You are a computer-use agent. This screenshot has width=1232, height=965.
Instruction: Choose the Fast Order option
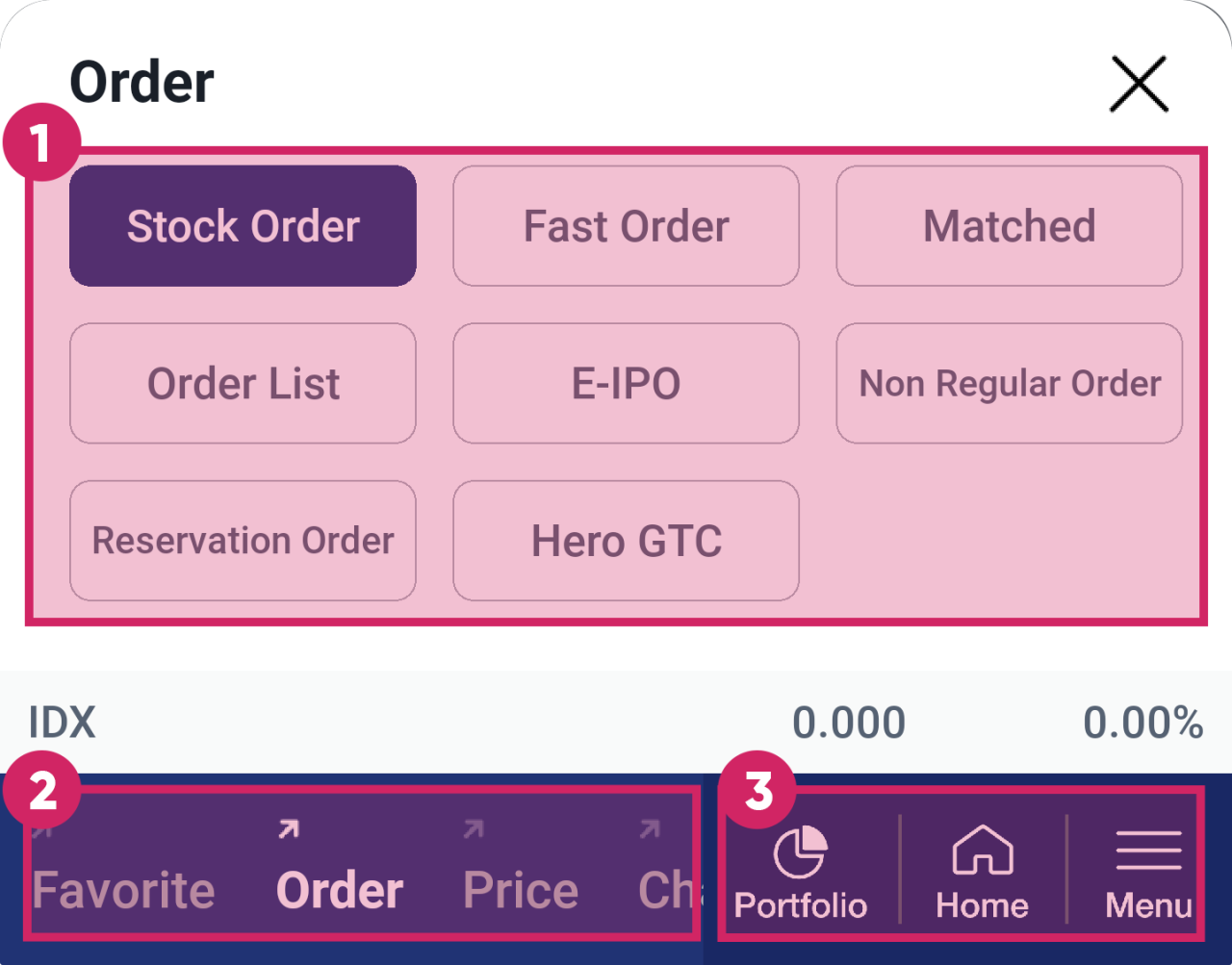point(626,226)
